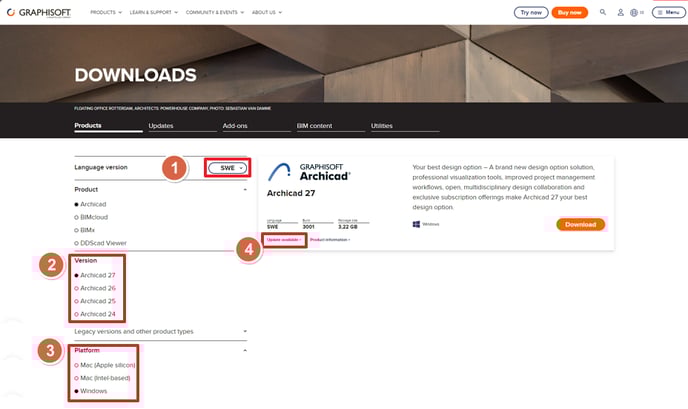Click the orange Download button

click(x=580, y=224)
